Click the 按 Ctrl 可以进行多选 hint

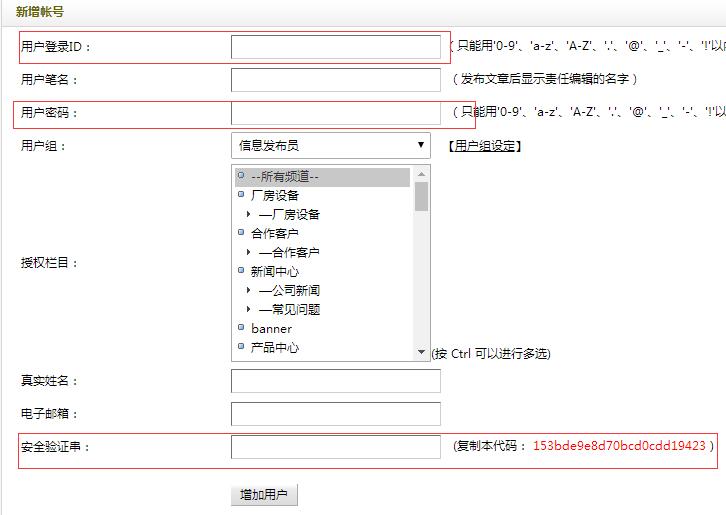click(491, 354)
